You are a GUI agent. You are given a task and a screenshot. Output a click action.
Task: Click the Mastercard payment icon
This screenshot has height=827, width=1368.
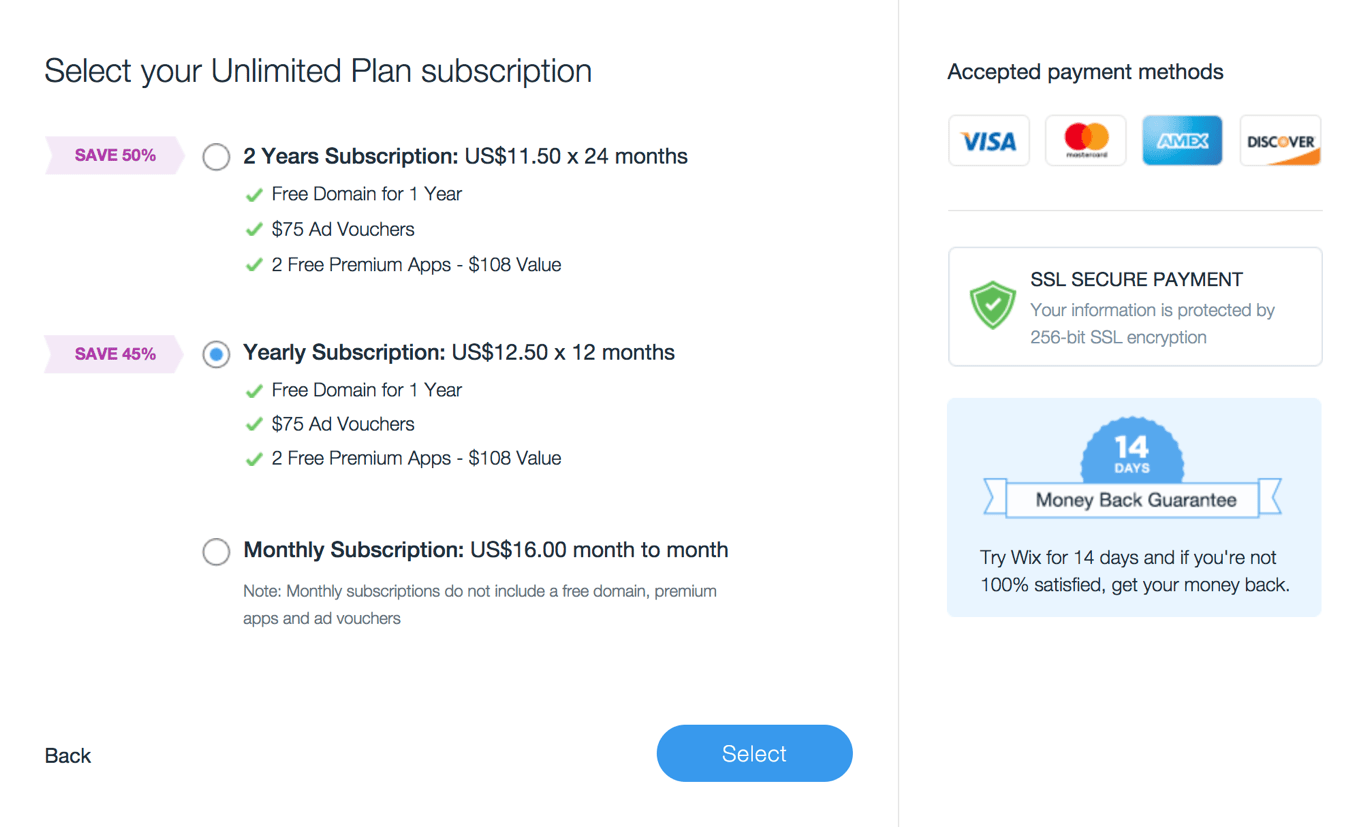coord(1085,141)
